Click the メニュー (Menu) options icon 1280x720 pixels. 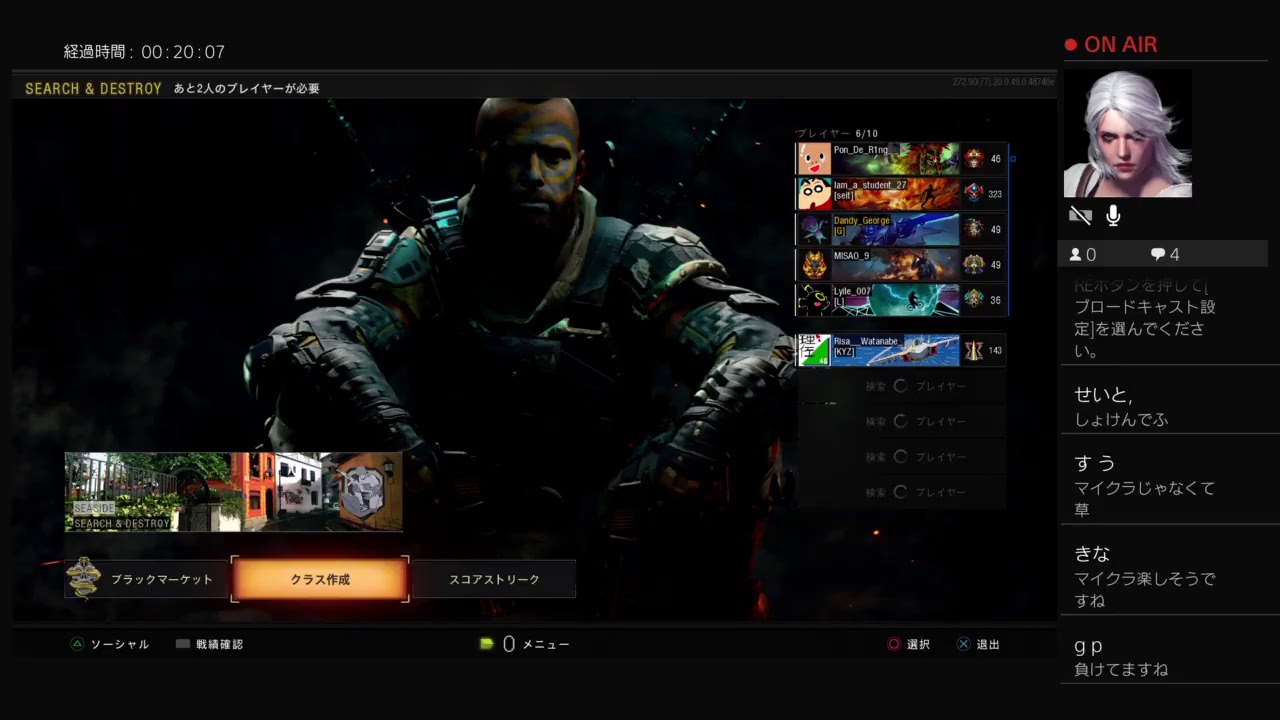coord(487,644)
